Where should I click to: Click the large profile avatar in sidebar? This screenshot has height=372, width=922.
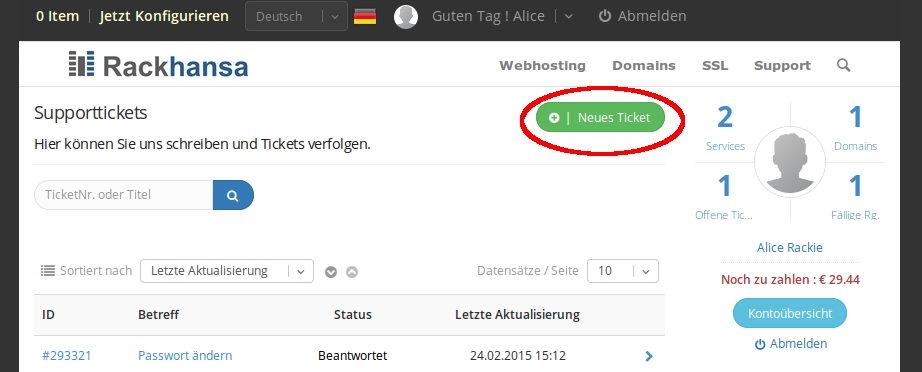click(790, 163)
